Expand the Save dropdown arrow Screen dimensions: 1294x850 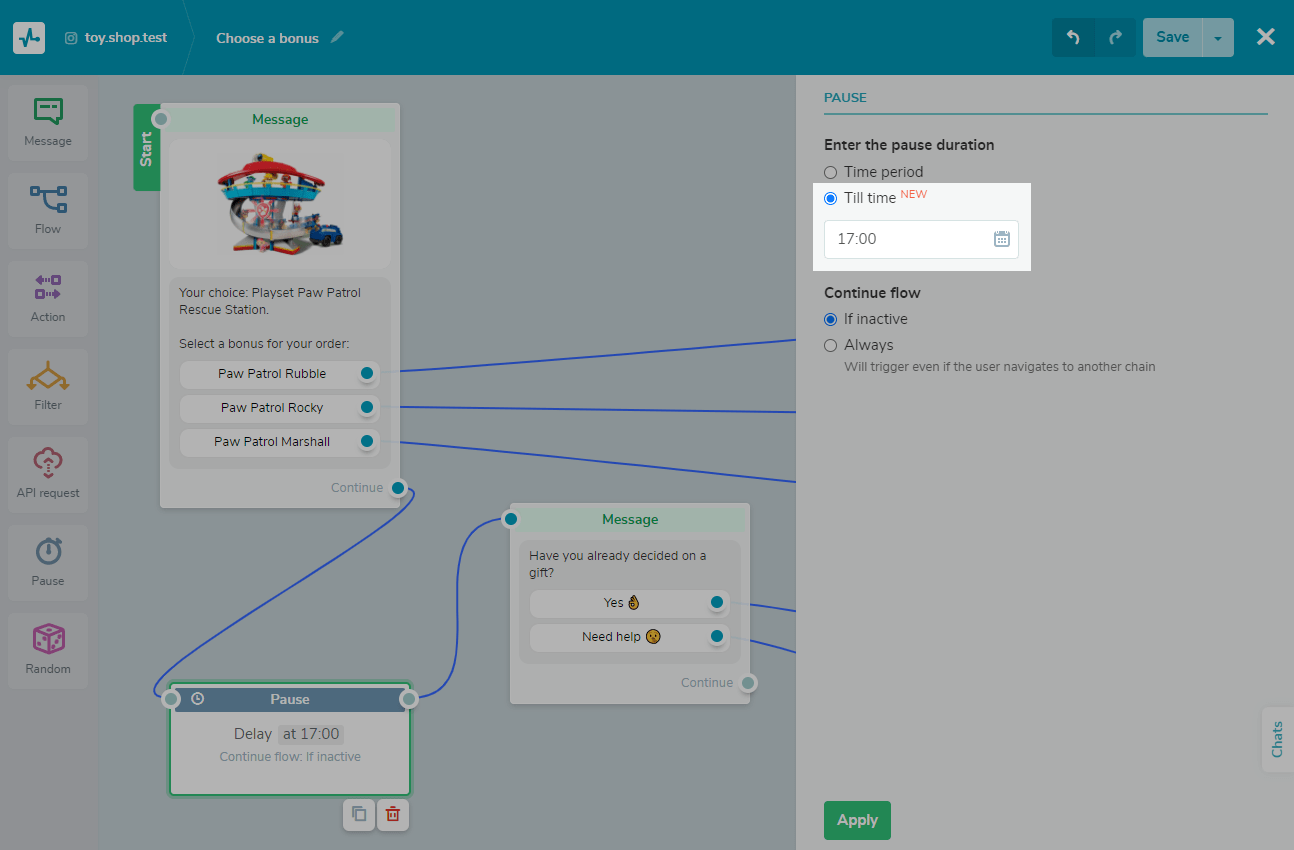1218,38
